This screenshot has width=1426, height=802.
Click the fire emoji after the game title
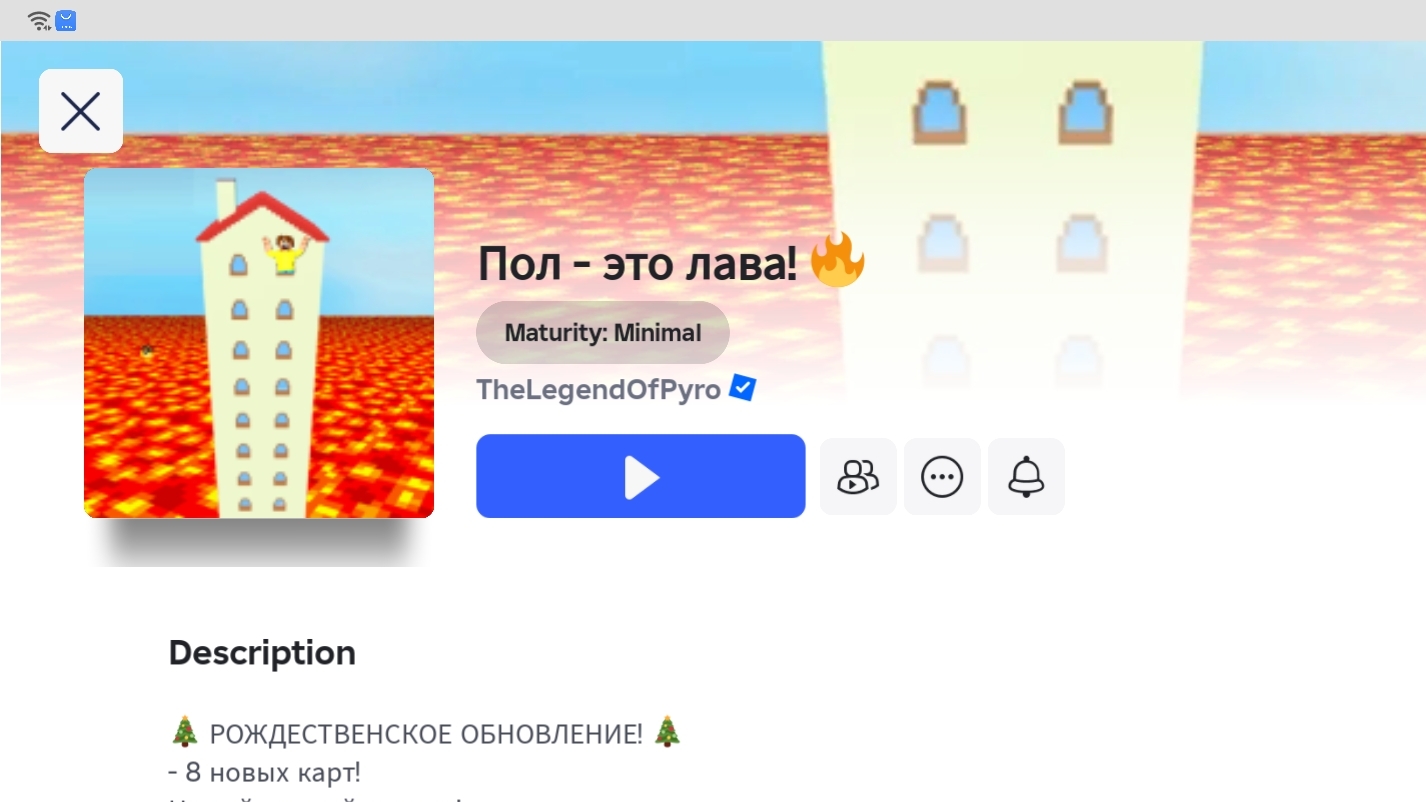click(x=836, y=260)
